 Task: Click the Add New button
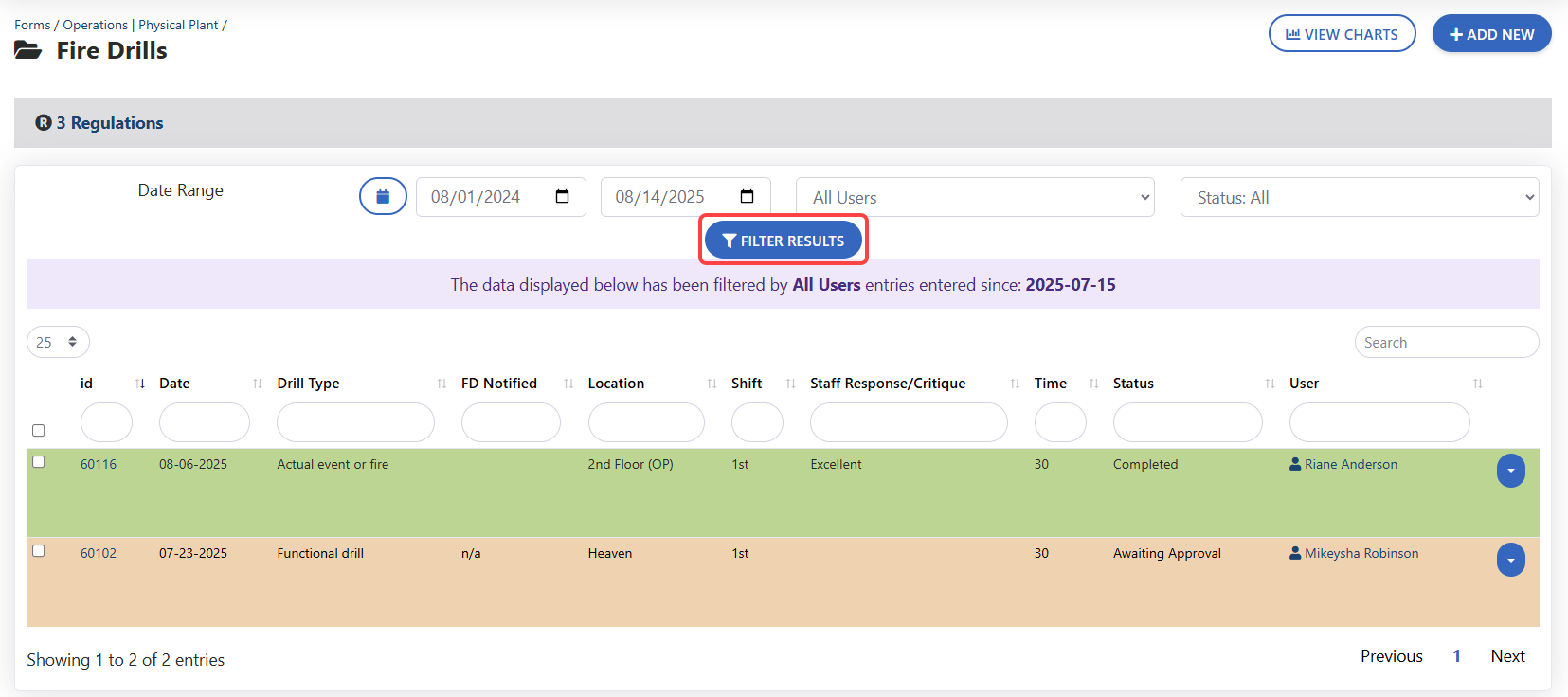pos(1491,34)
